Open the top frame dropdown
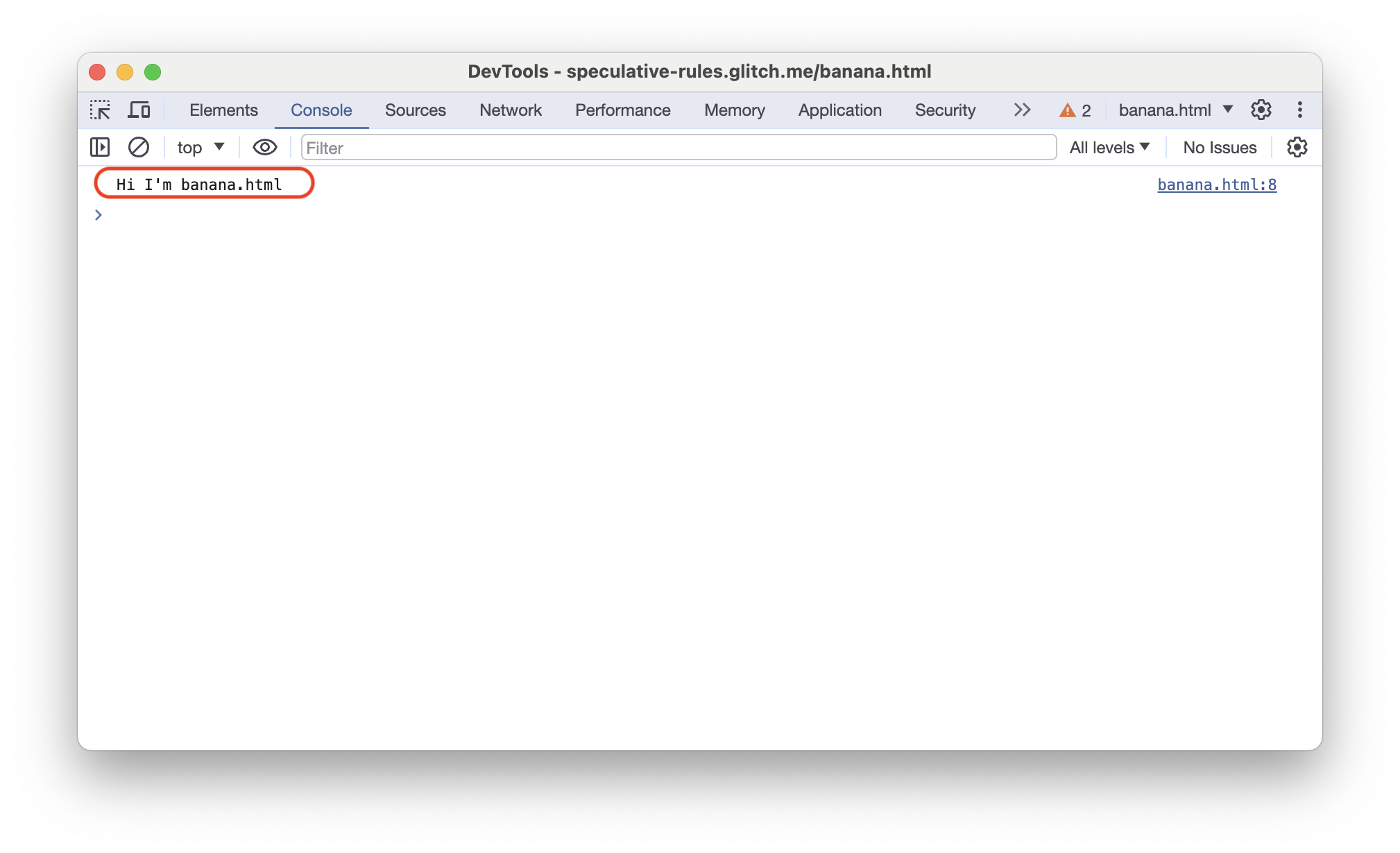 coord(197,147)
